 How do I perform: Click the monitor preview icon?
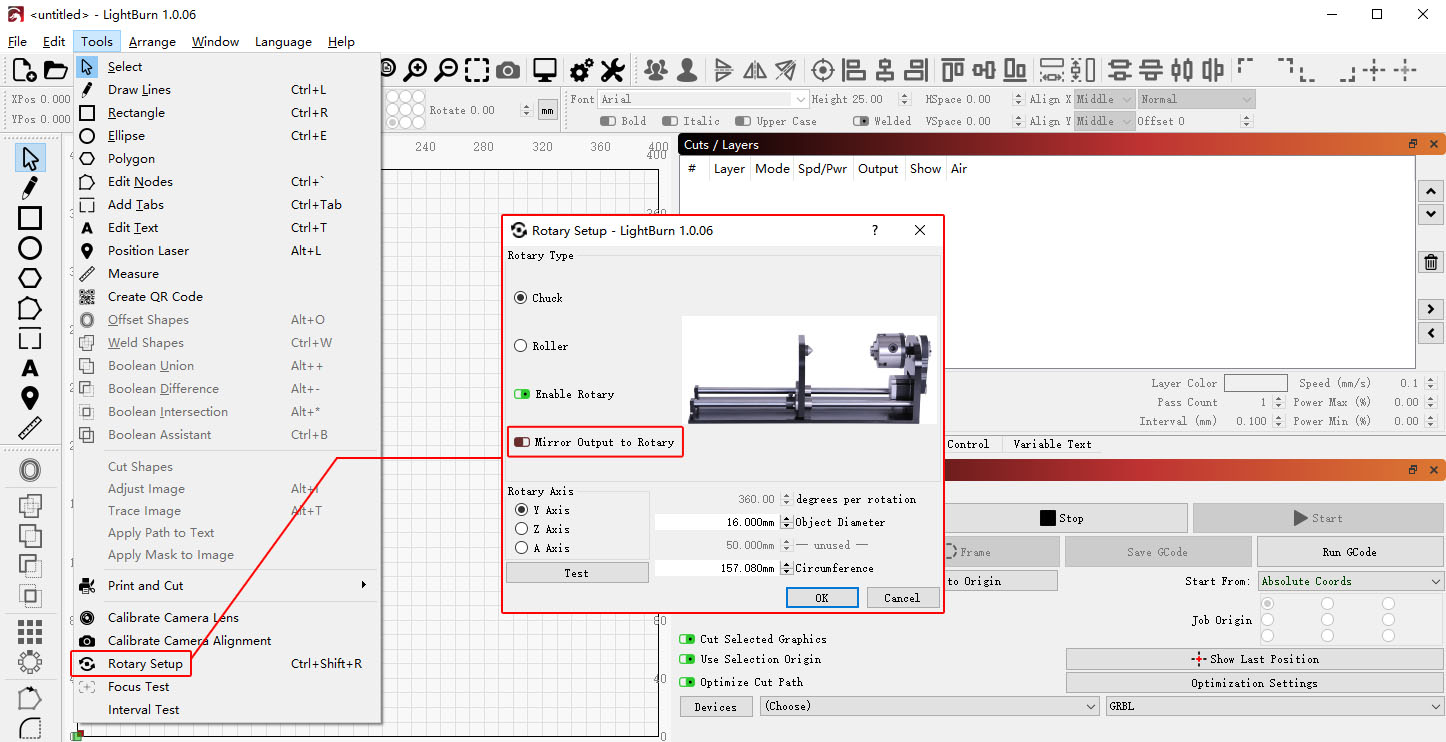pos(544,70)
